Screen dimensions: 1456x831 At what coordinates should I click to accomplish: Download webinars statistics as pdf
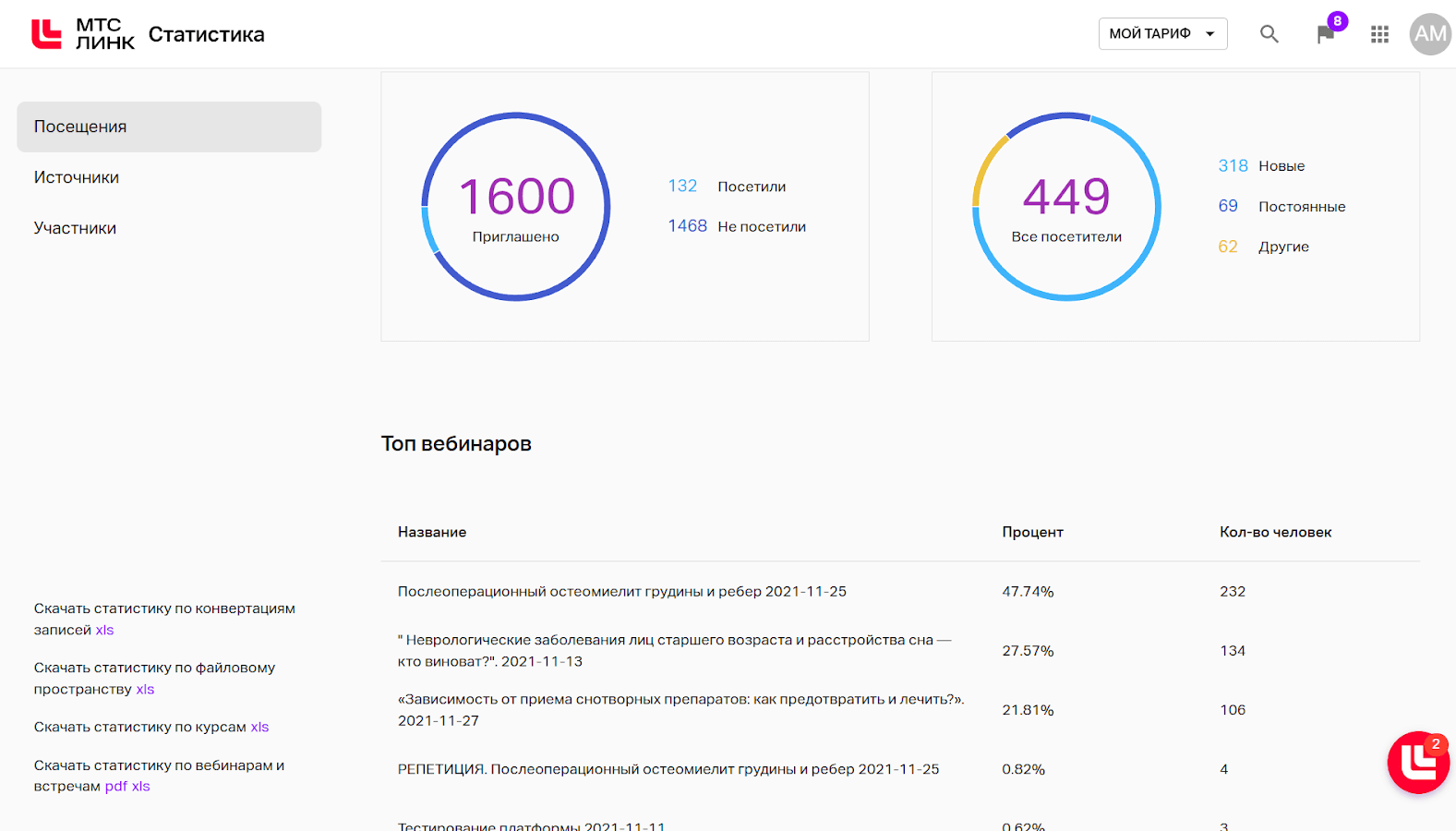(x=115, y=786)
